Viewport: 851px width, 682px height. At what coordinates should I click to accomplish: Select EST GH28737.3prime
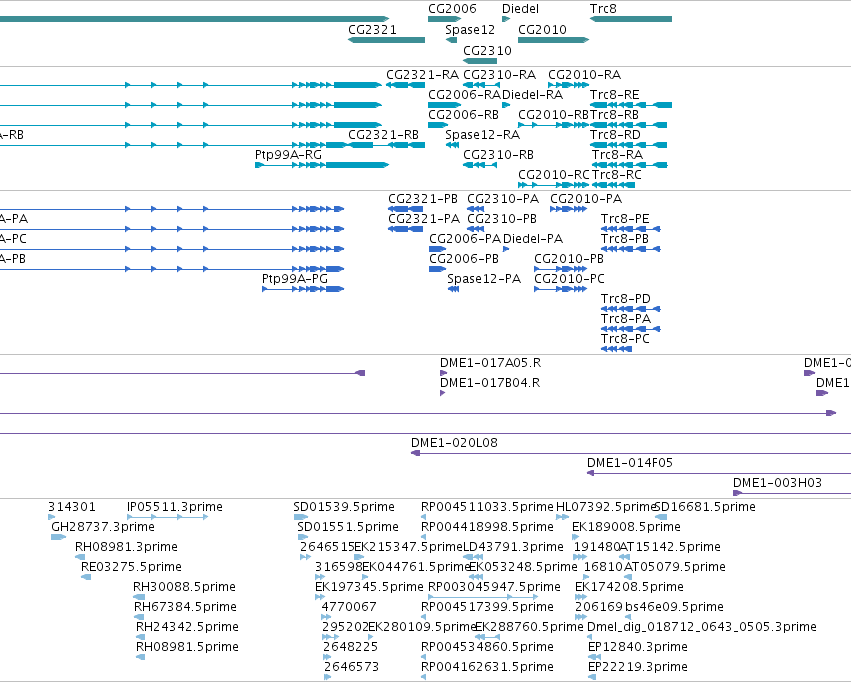[x=58, y=537]
